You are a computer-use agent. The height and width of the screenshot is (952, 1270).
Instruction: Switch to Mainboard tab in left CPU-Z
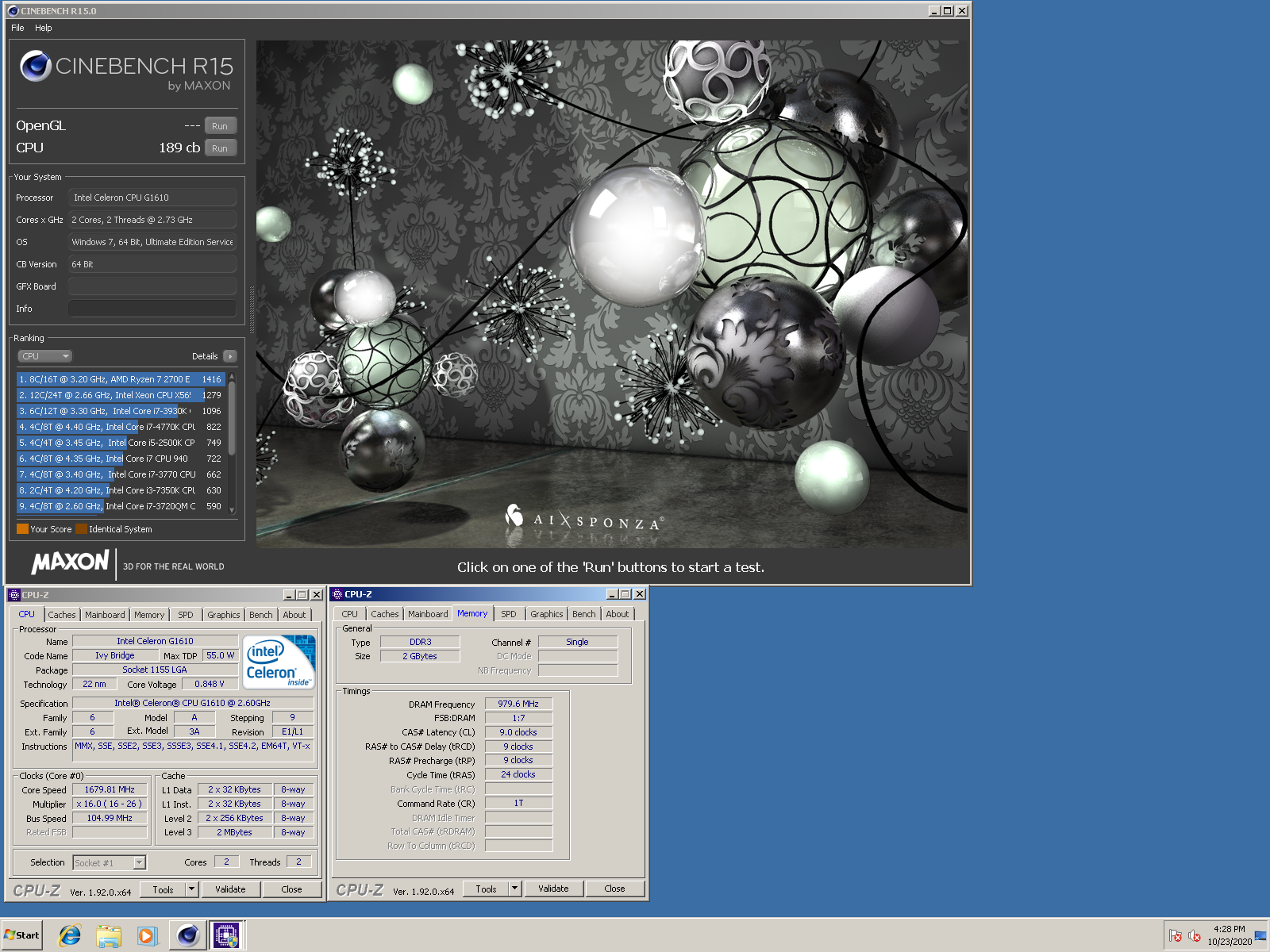tap(105, 615)
